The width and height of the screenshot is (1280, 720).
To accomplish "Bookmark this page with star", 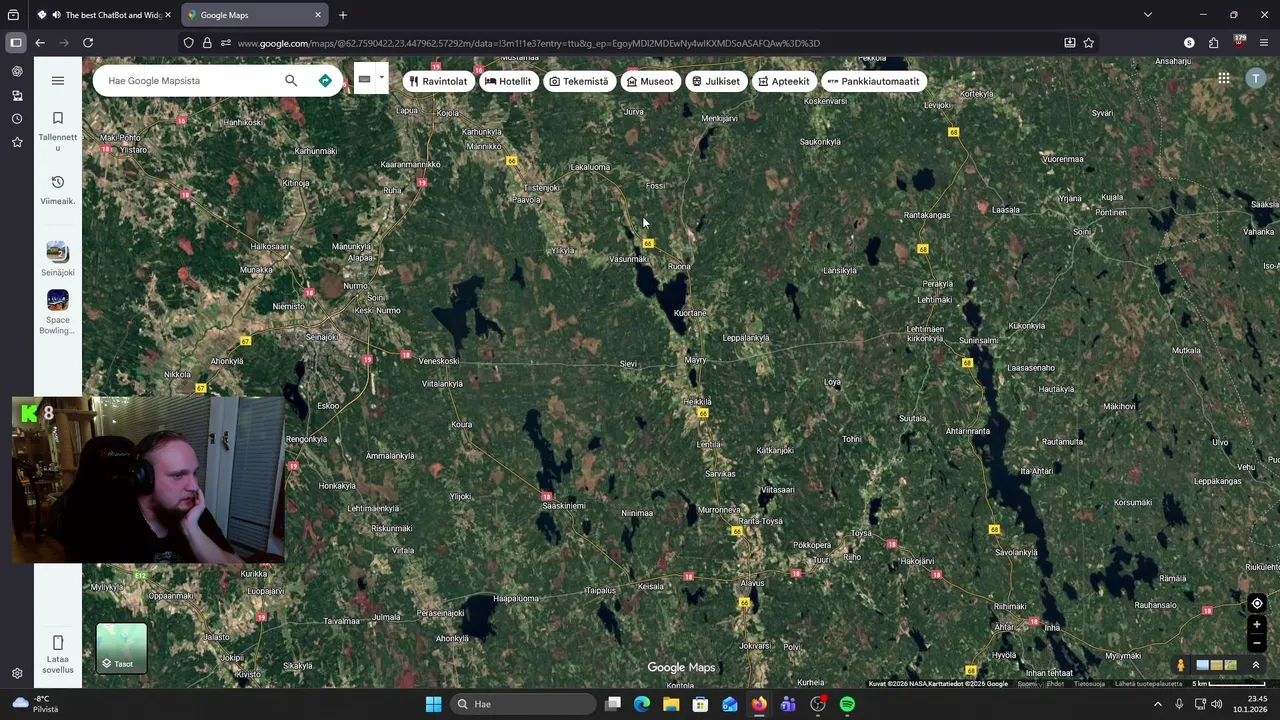I will point(1089,43).
